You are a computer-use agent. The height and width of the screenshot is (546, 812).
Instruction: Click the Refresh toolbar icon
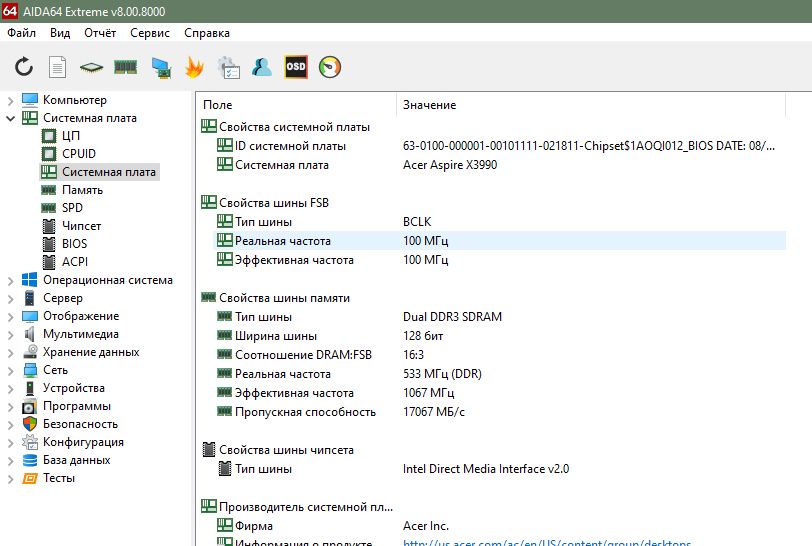click(x=24, y=67)
